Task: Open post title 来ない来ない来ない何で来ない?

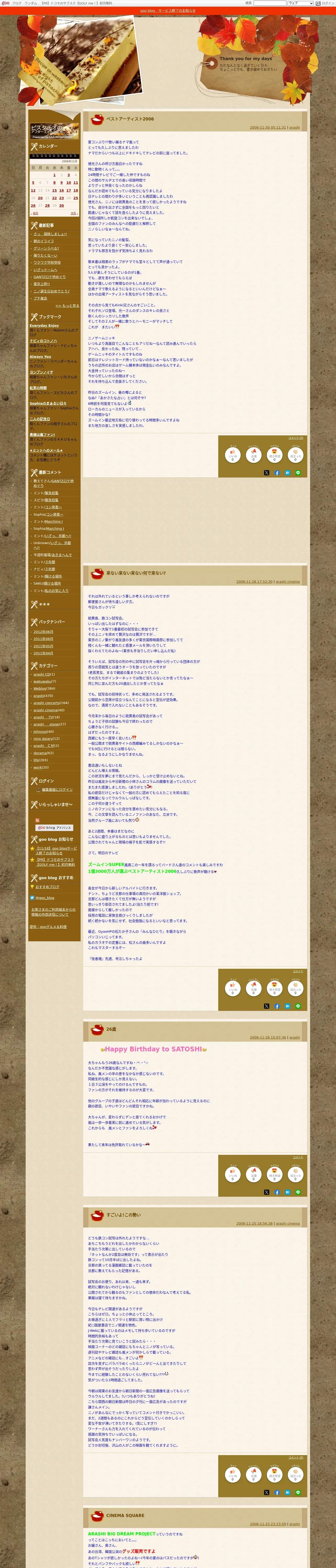Action: 136,573
